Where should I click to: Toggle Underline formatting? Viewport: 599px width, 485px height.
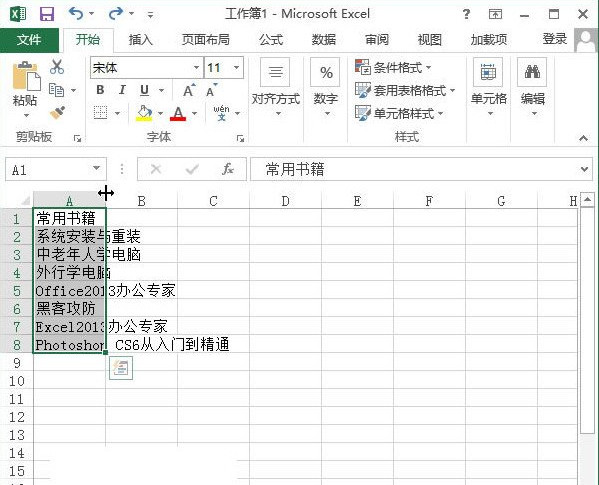(x=144, y=91)
